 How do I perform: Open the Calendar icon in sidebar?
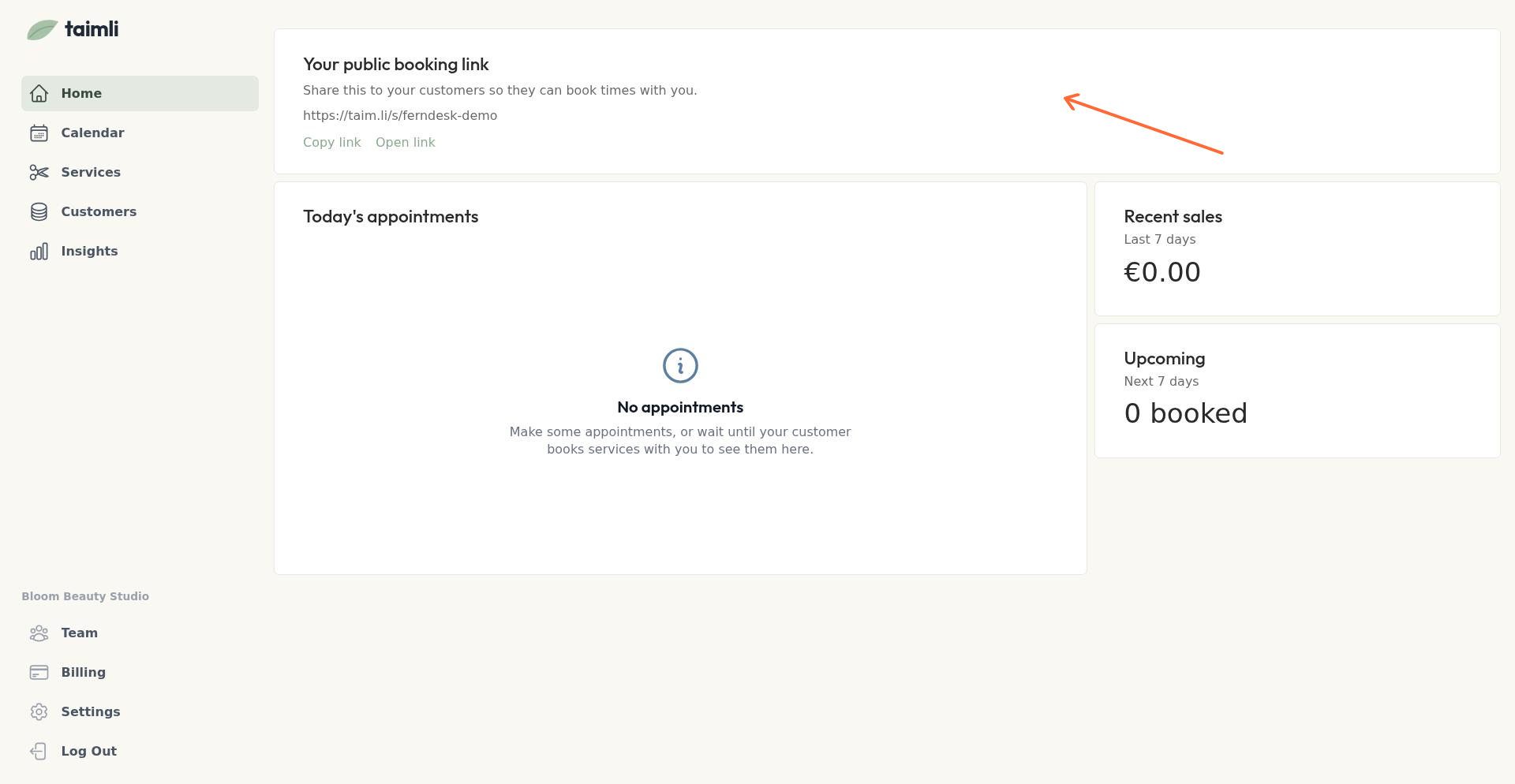pyautogui.click(x=39, y=133)
